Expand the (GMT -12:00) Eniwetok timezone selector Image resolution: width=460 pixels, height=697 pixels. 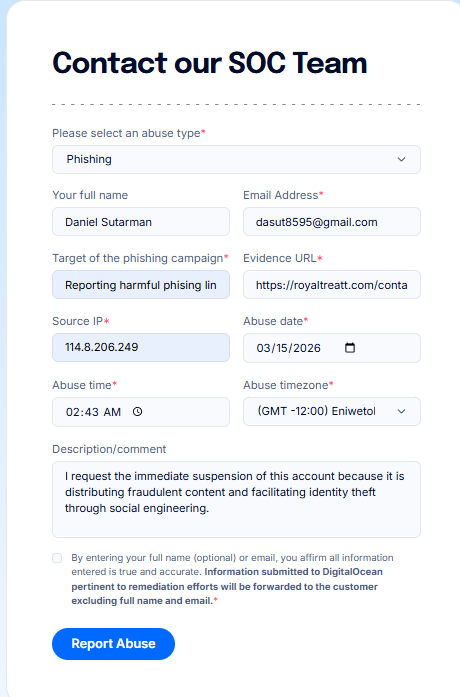332,411
